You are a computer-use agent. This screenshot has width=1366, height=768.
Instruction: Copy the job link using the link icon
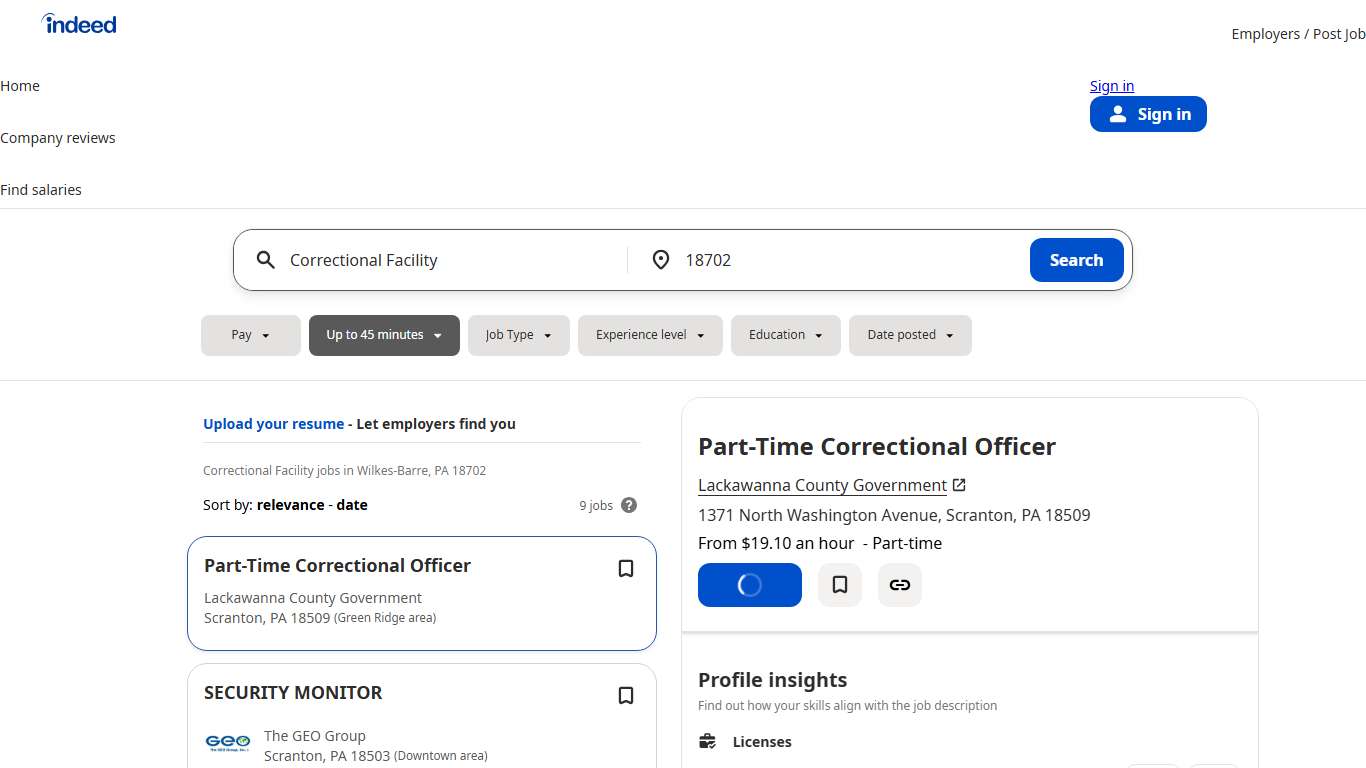coord(899,585)
